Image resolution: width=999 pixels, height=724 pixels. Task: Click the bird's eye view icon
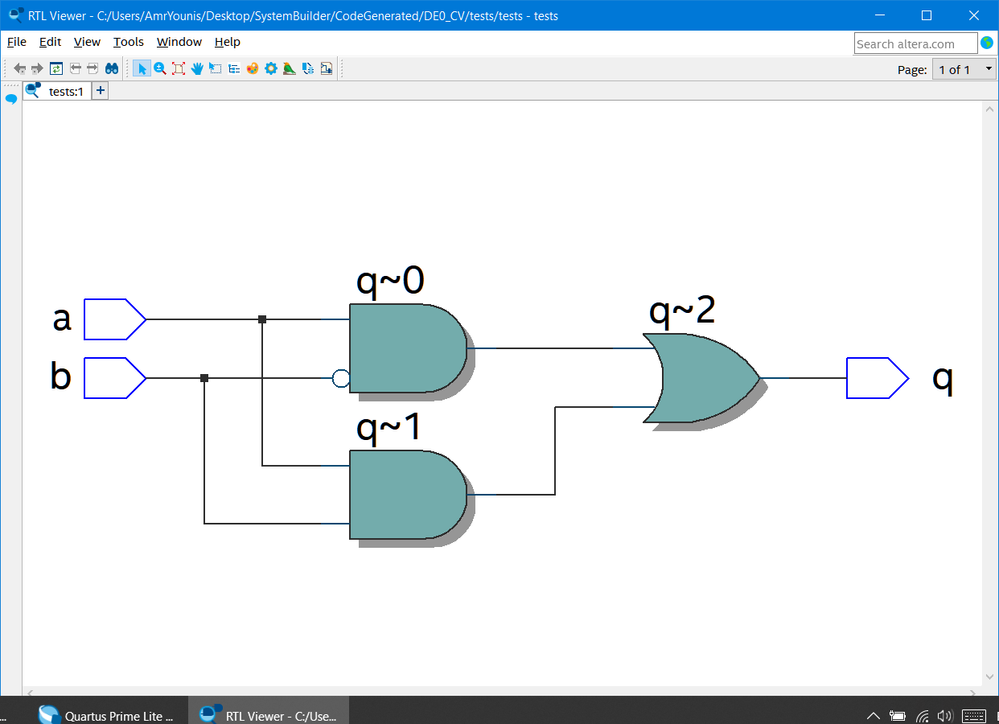click(289, 69)
